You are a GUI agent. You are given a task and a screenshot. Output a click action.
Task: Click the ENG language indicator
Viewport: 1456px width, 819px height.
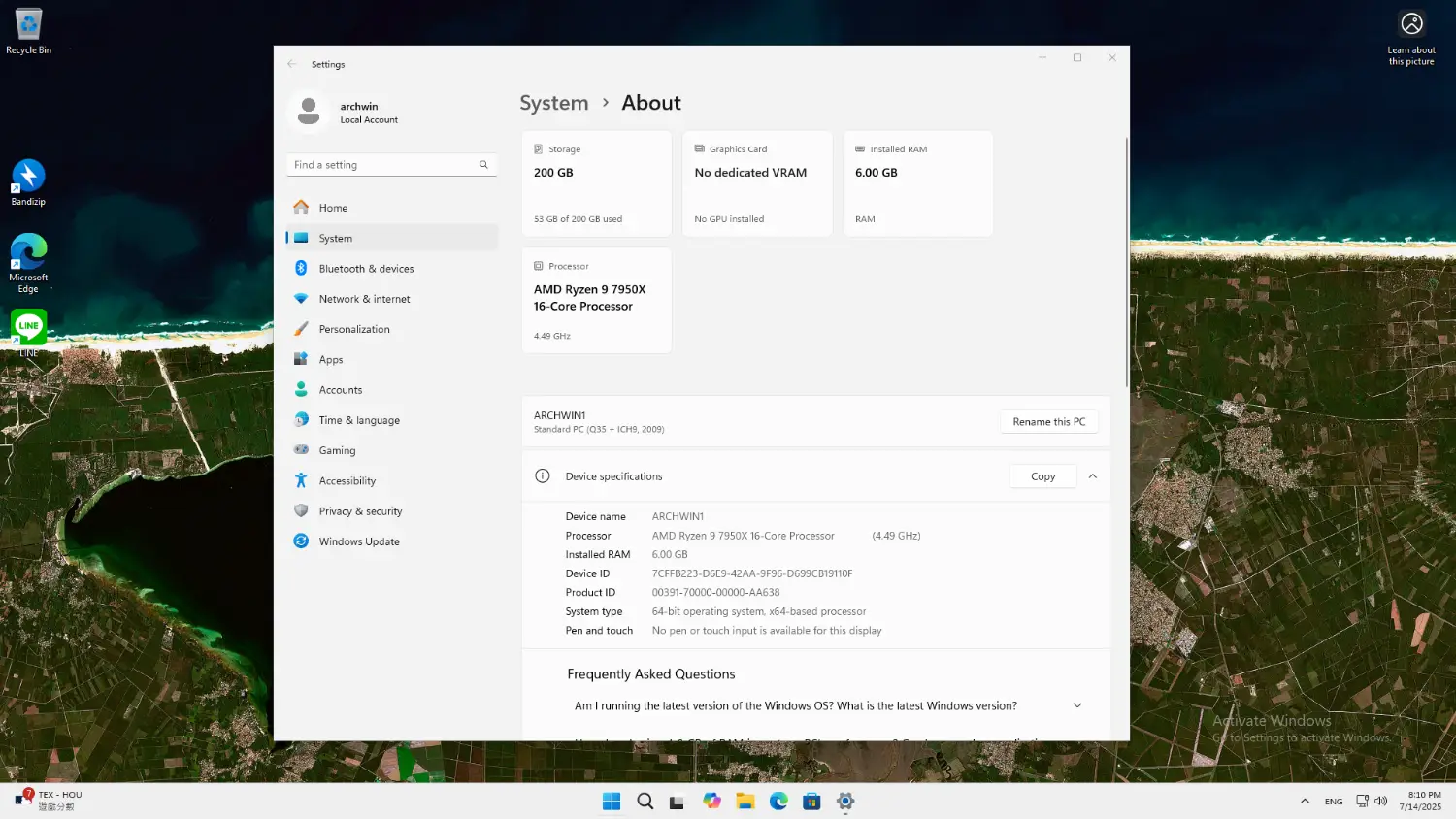coord(1334,802)
